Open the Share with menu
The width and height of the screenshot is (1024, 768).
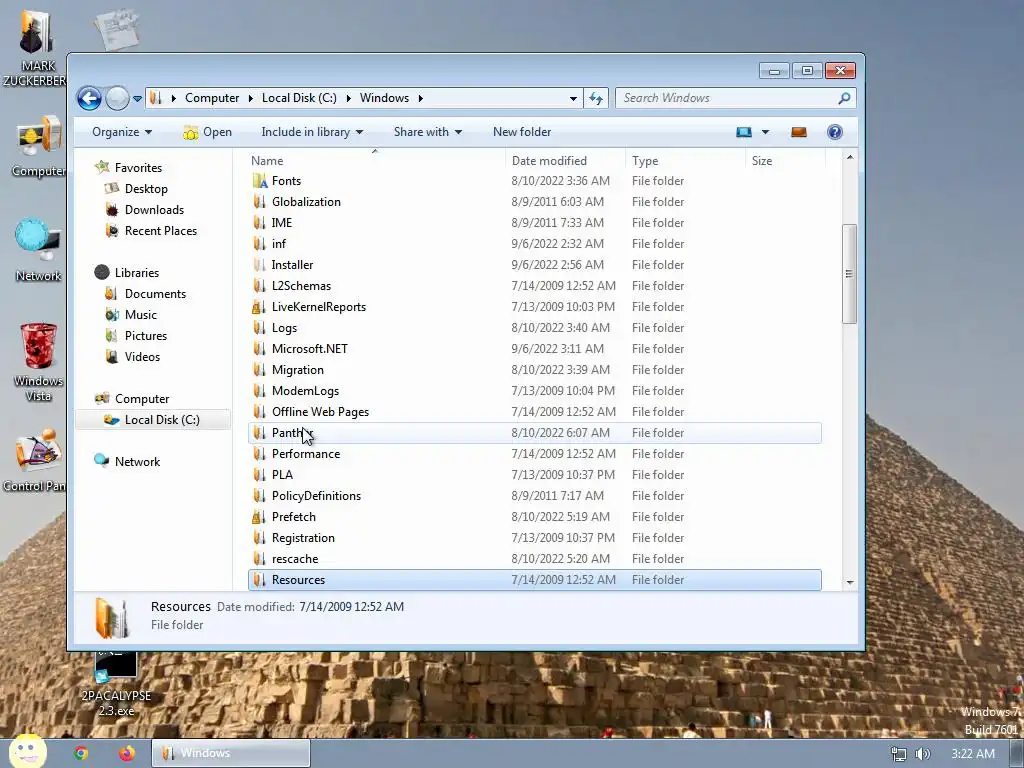[428, 132]
